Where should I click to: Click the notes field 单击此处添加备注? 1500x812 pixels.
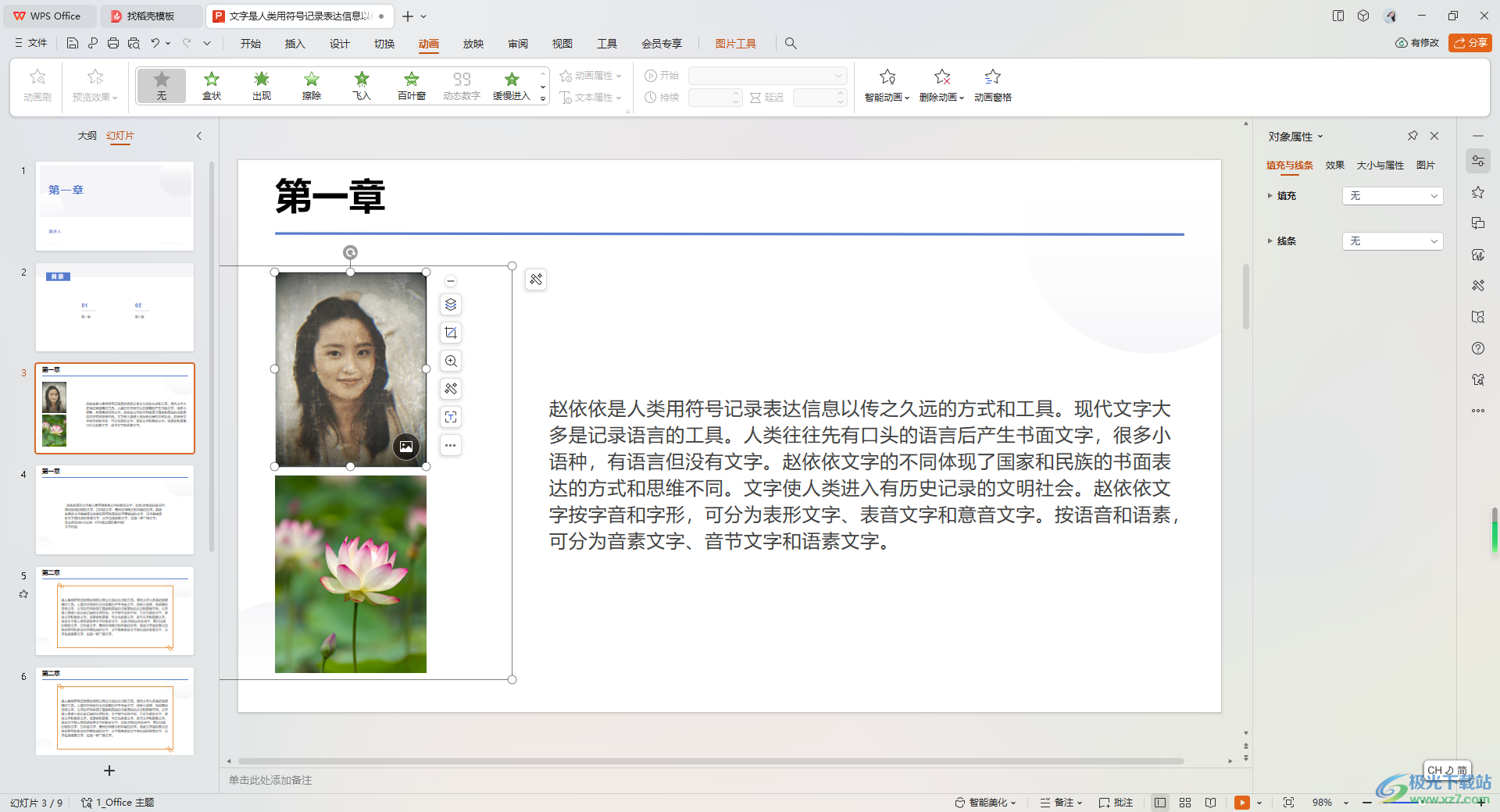270,780
